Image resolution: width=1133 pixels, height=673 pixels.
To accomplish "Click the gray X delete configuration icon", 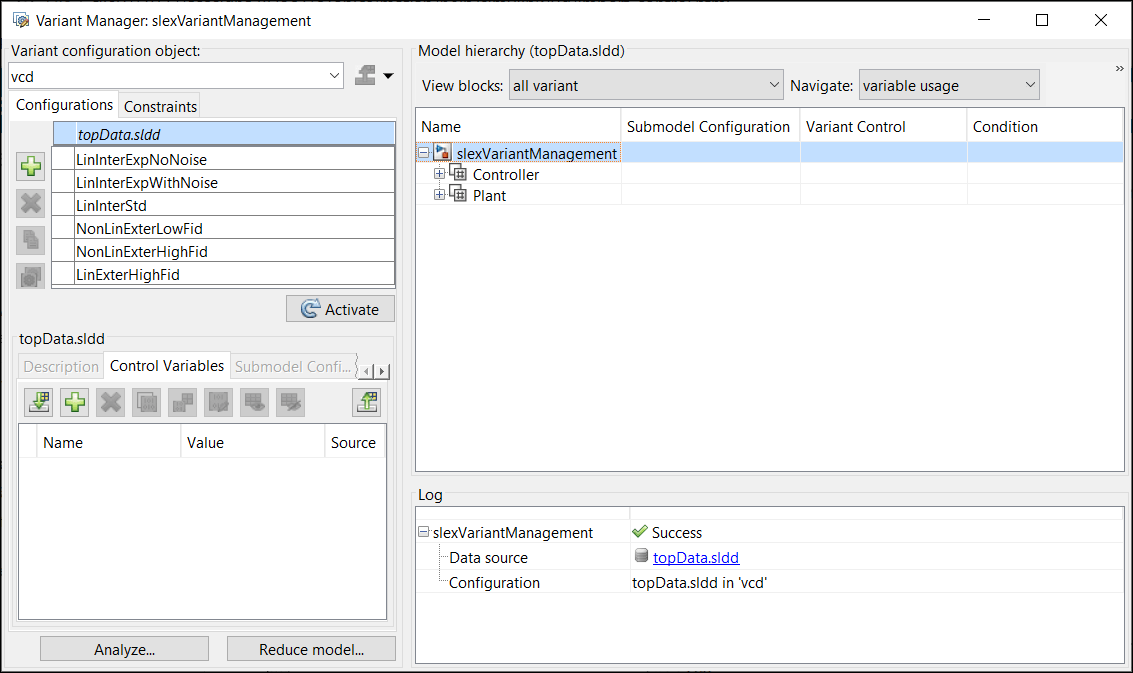I will [30, 203].
